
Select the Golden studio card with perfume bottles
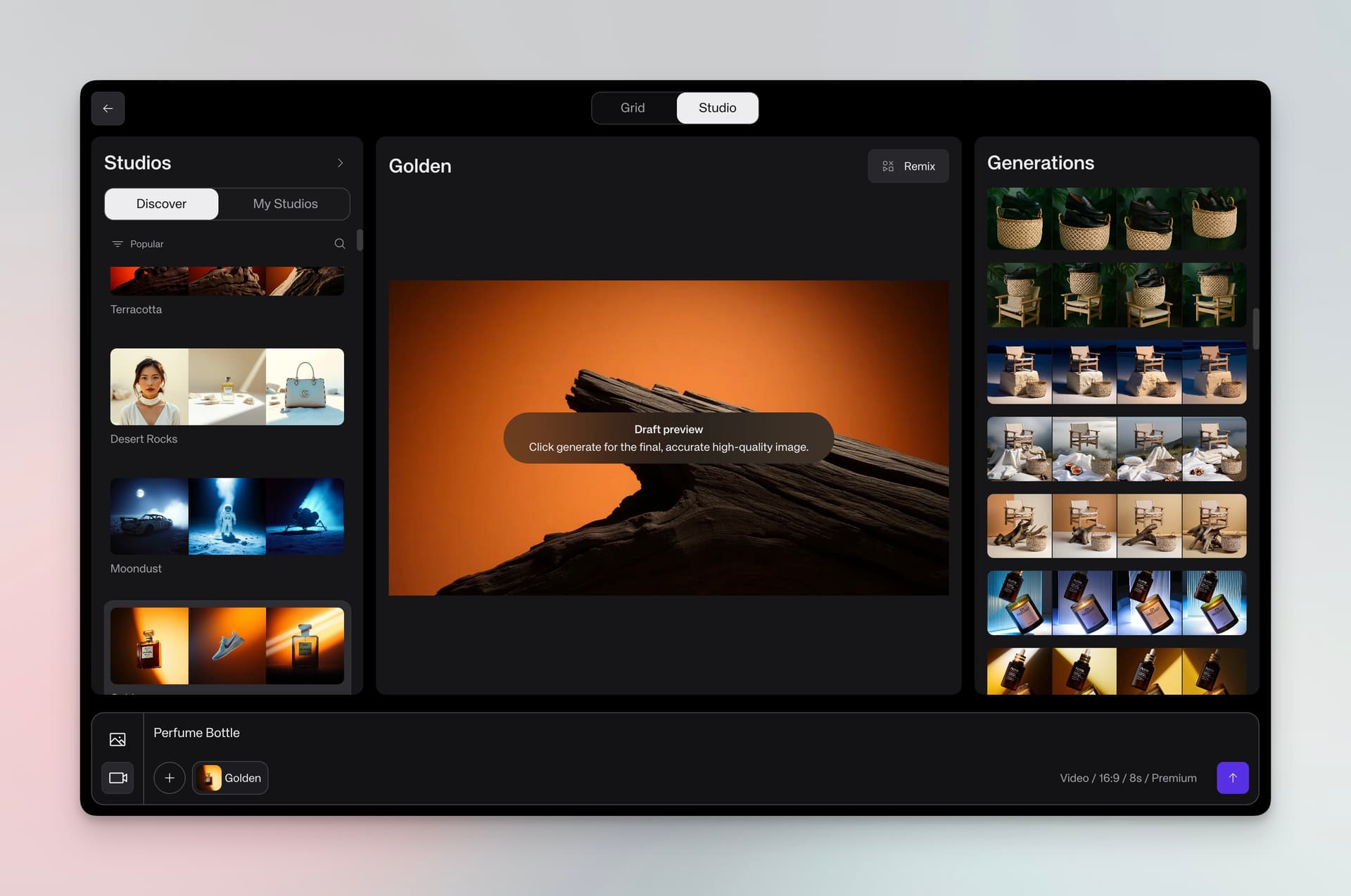click(x=227, y=646)
